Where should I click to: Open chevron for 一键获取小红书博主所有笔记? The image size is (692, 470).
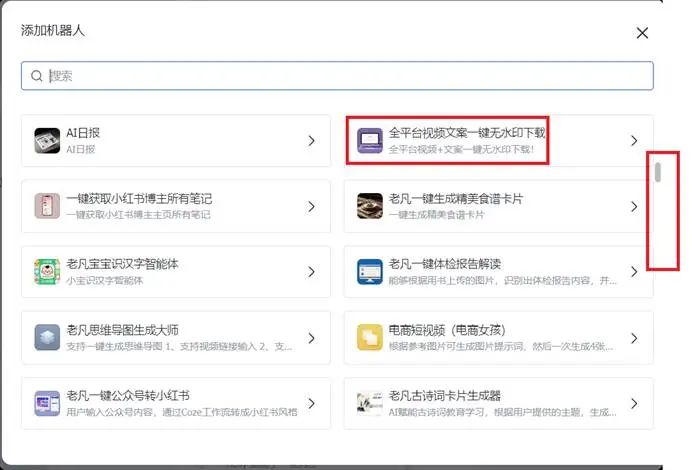[x=312, y=206]
